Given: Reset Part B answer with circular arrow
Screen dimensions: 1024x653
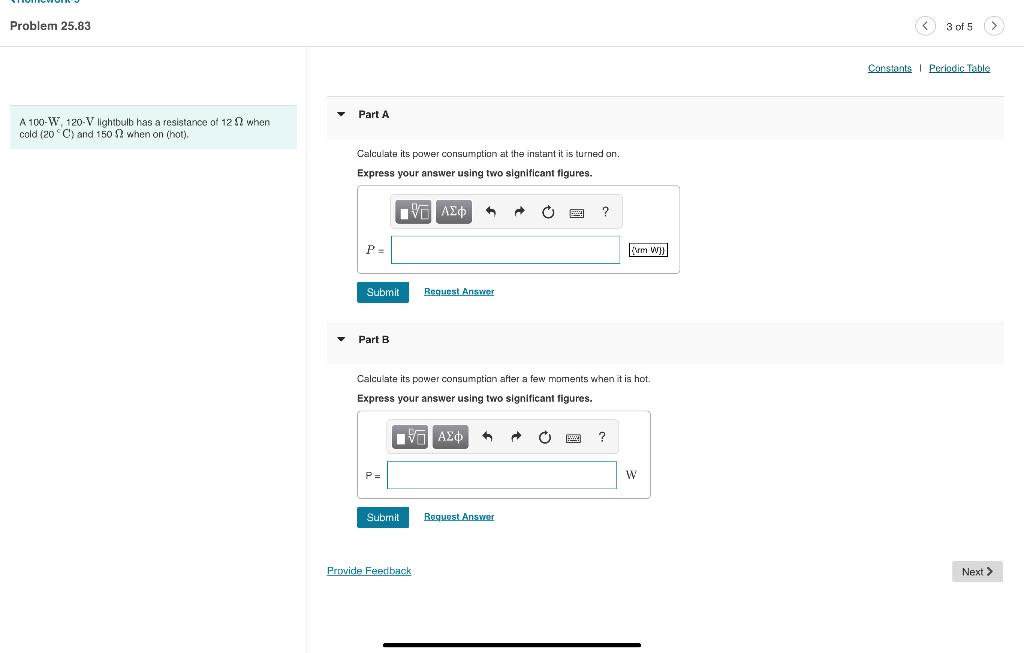Looking at the screenshot, I should (x=545, y=437).
